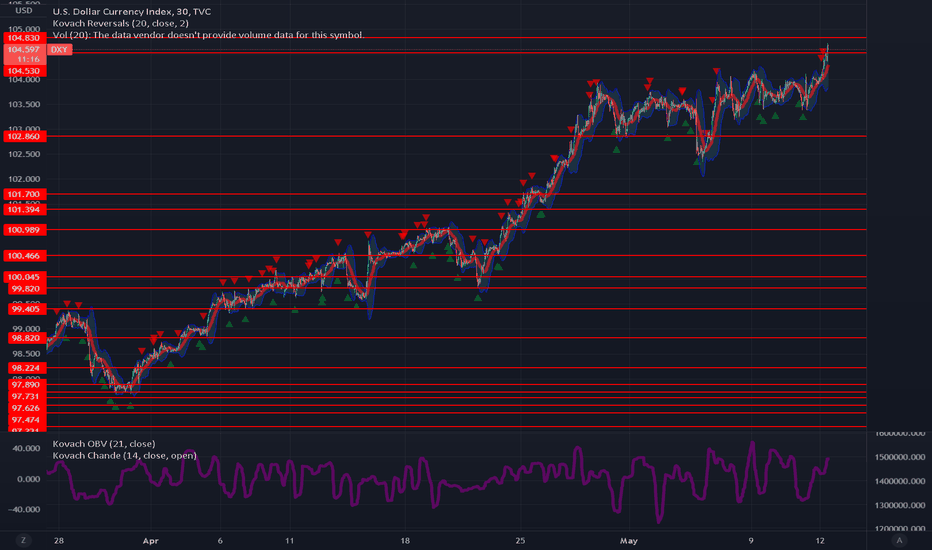The height and width of the screenshot is (550, 932).
Task: Click the 25 date label on the time axis
Action: 520,540
